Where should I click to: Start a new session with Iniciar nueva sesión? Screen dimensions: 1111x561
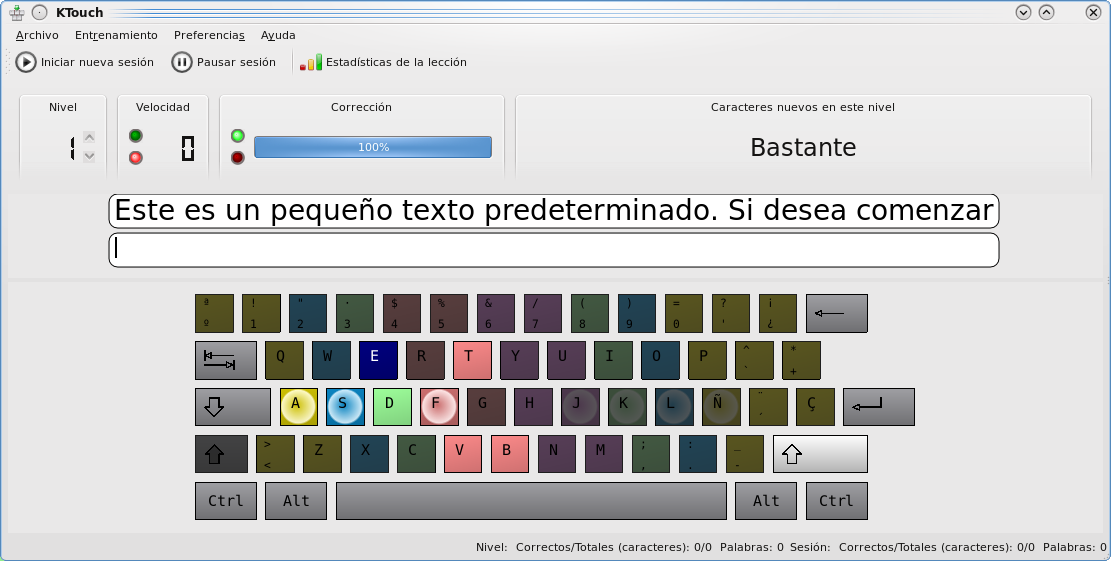pos(85,62)
